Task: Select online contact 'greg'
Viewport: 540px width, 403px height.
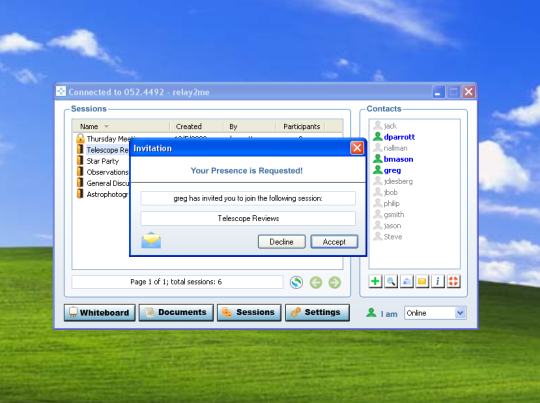Action: pos(387,170)
